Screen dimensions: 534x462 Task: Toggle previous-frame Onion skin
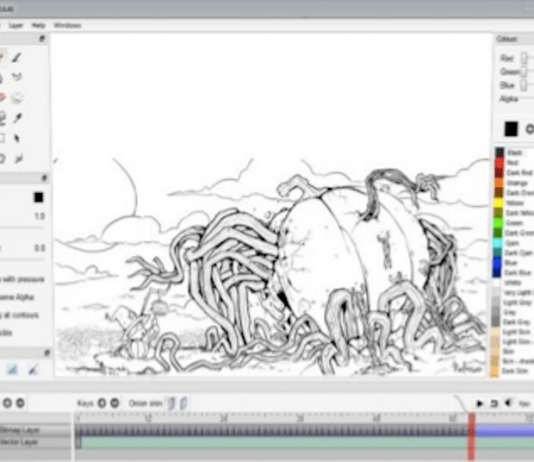pos(171,403)
